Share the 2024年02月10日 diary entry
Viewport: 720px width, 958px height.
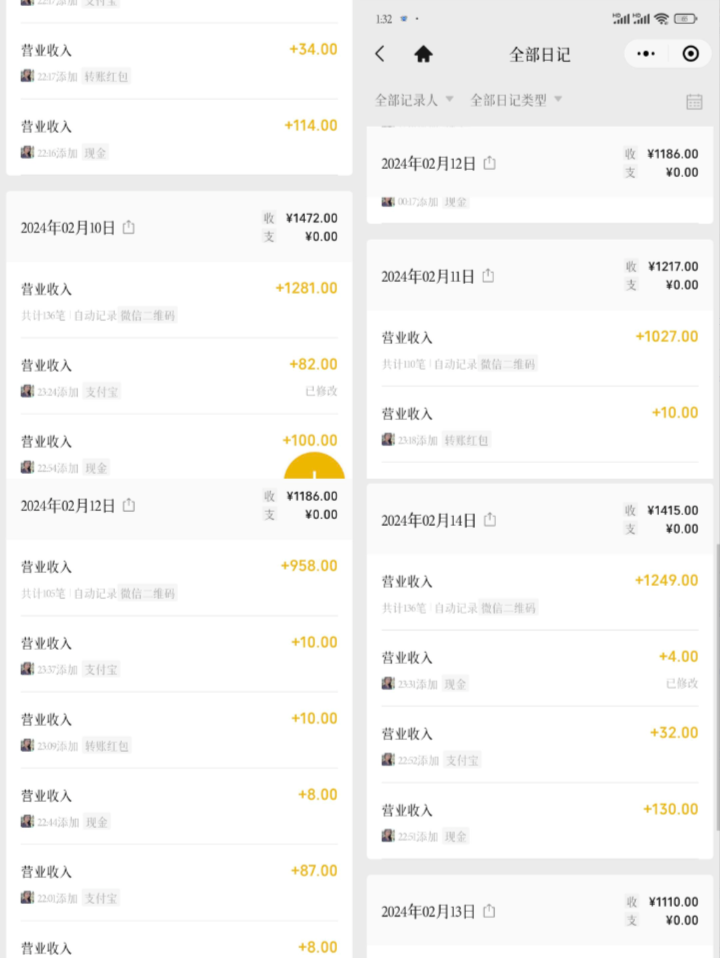pos(128,227)
